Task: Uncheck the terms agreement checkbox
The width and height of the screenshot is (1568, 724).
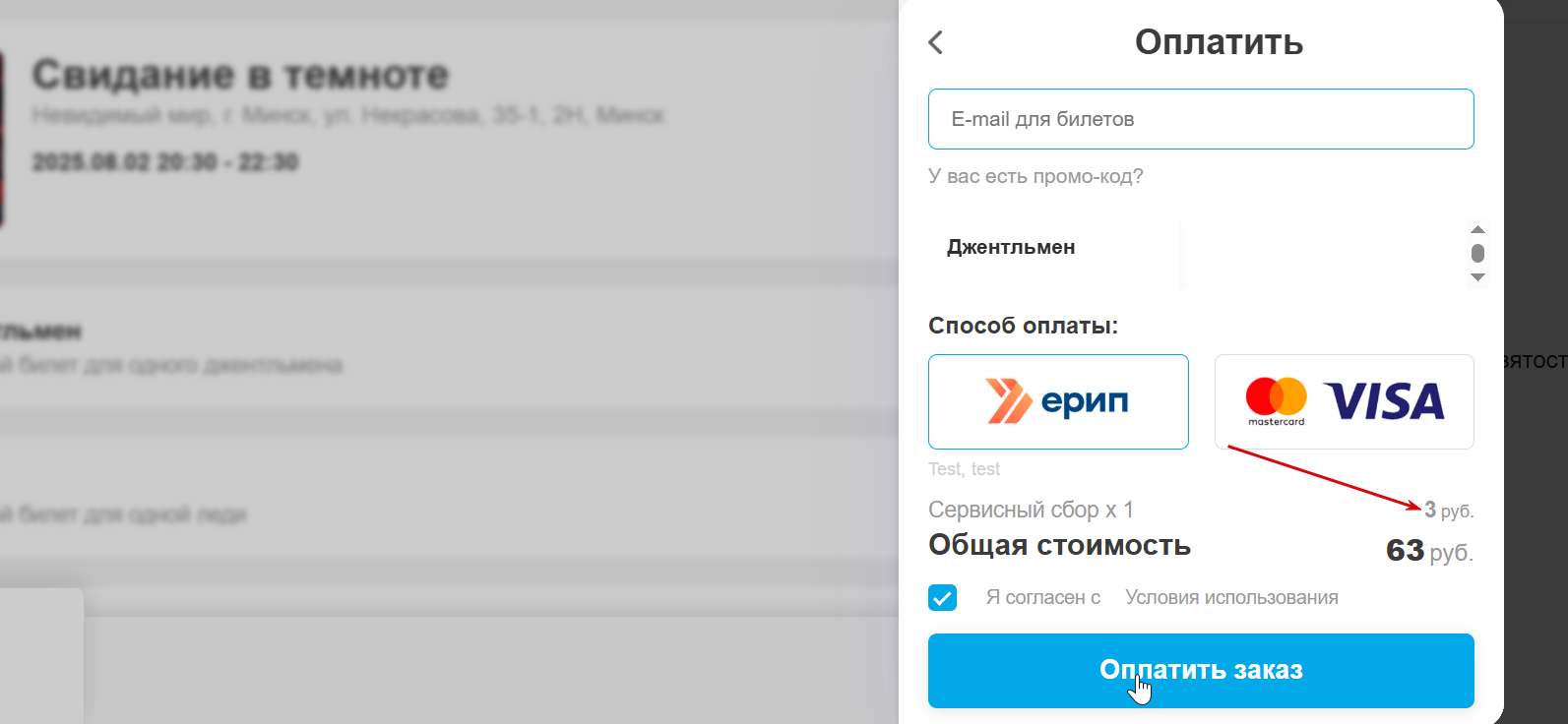Action: pos(942,597)
